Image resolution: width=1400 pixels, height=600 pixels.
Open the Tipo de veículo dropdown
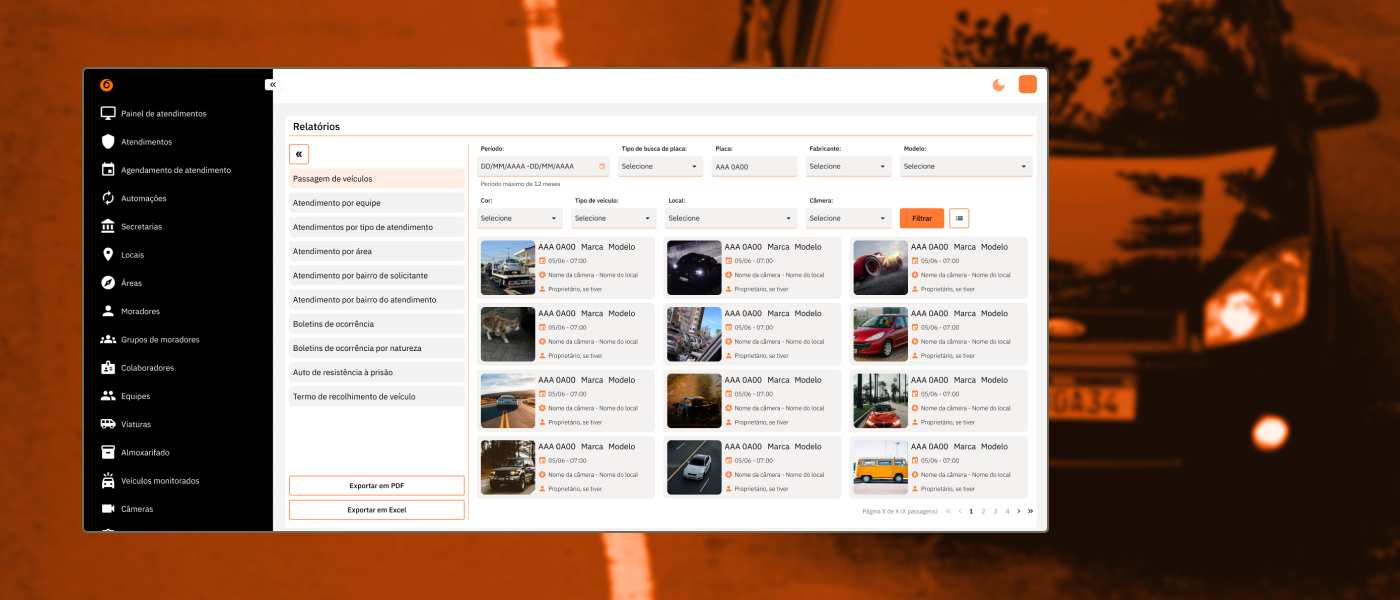pos(614,218)
